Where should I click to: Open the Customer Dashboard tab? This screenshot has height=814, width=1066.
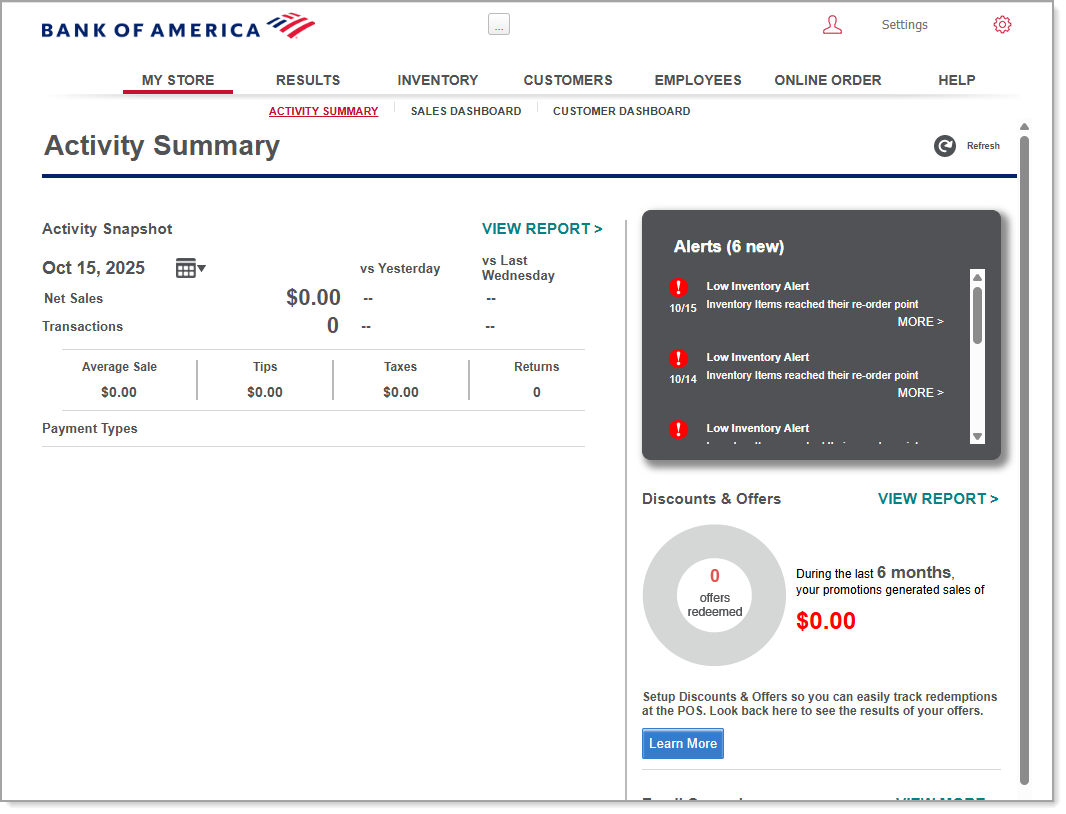coord(621,111)
